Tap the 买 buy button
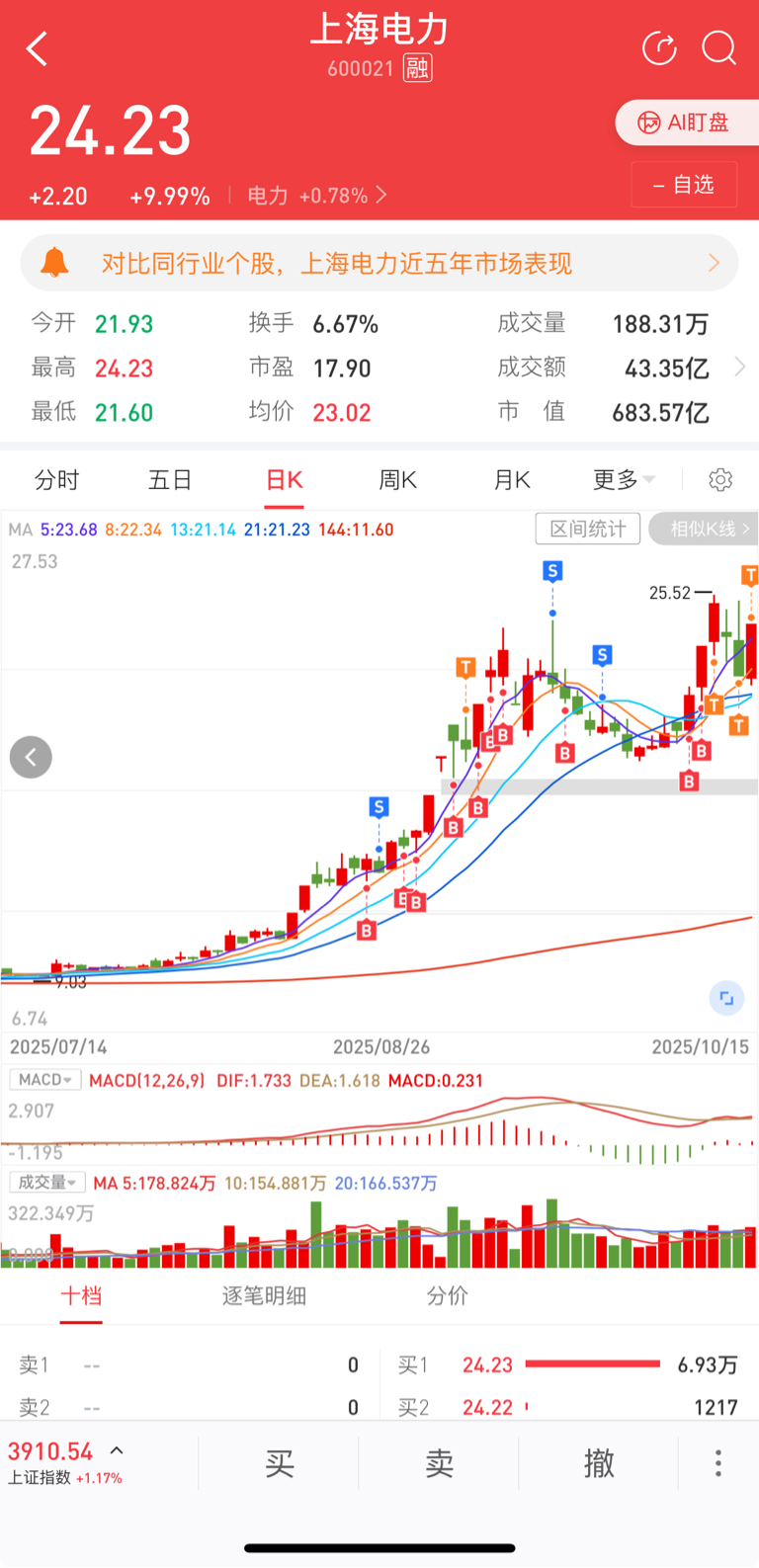This screenshot has height=1568, width=759. point(280,1462)
